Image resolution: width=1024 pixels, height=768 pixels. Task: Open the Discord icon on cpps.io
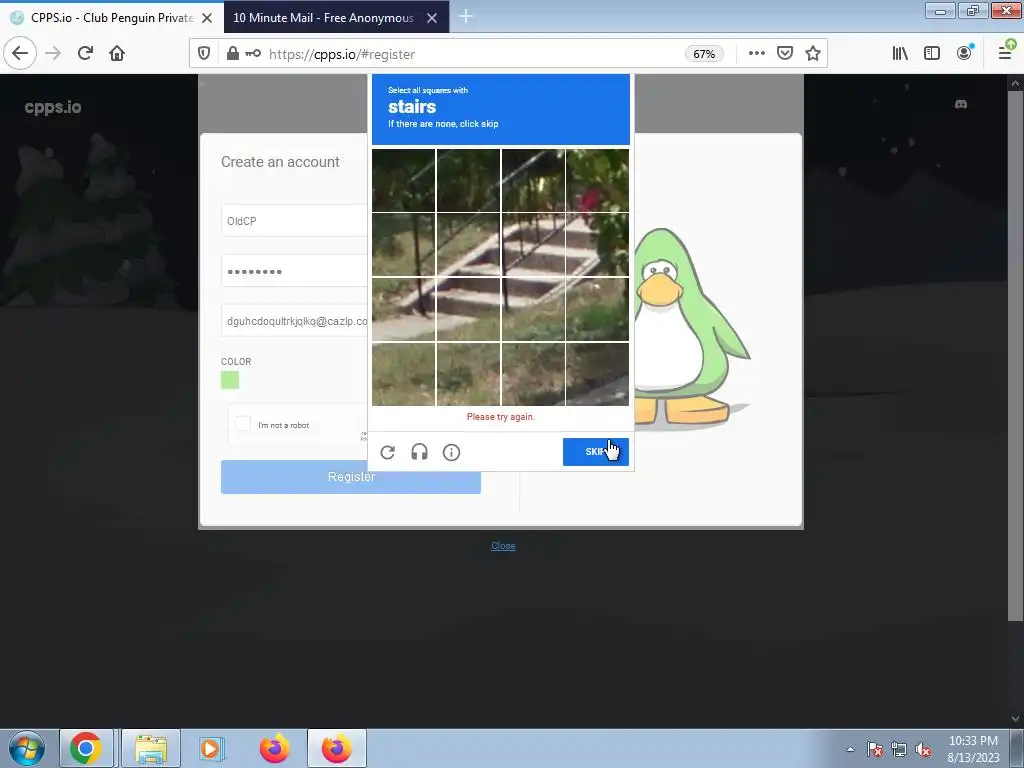coord(961,104)
